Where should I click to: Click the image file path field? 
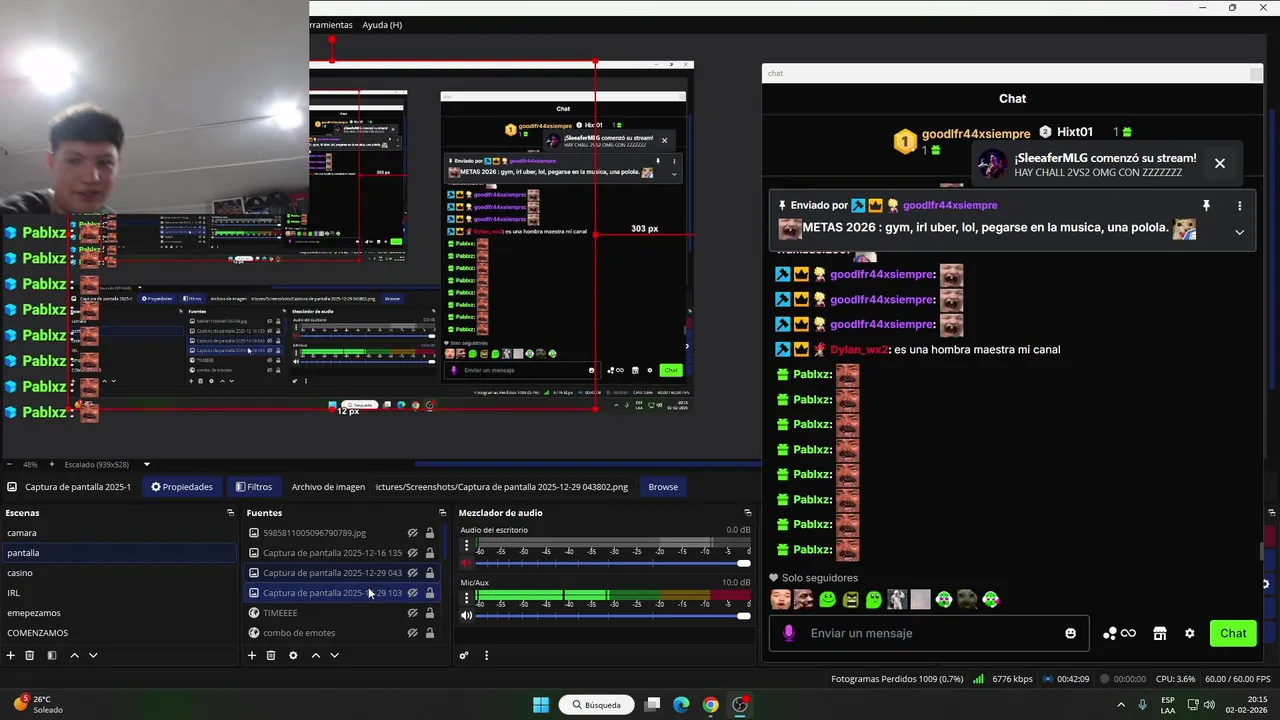[x=502, y=487]
